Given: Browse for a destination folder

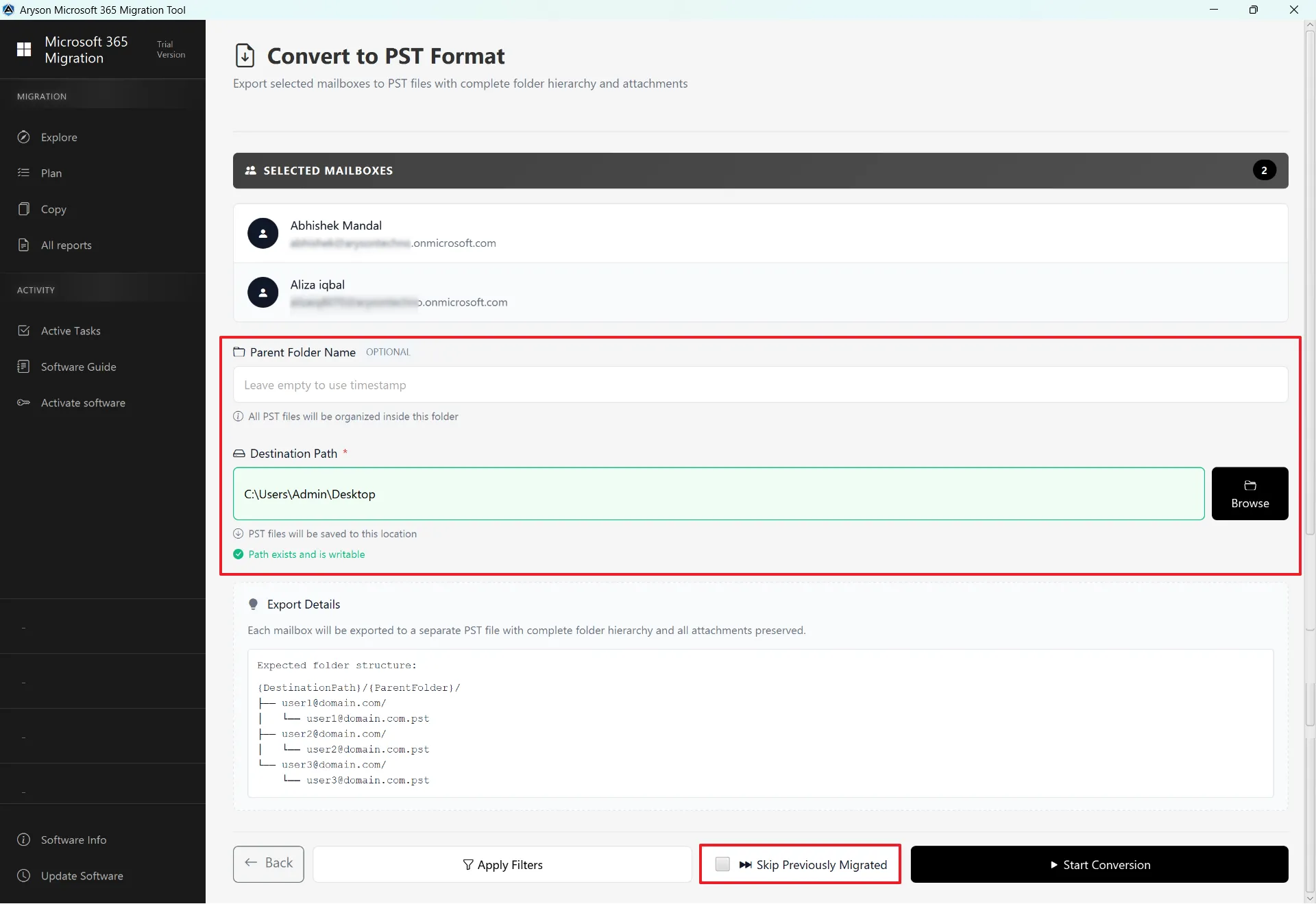Looking at the screenshot, I should [x=1250, y=493].
